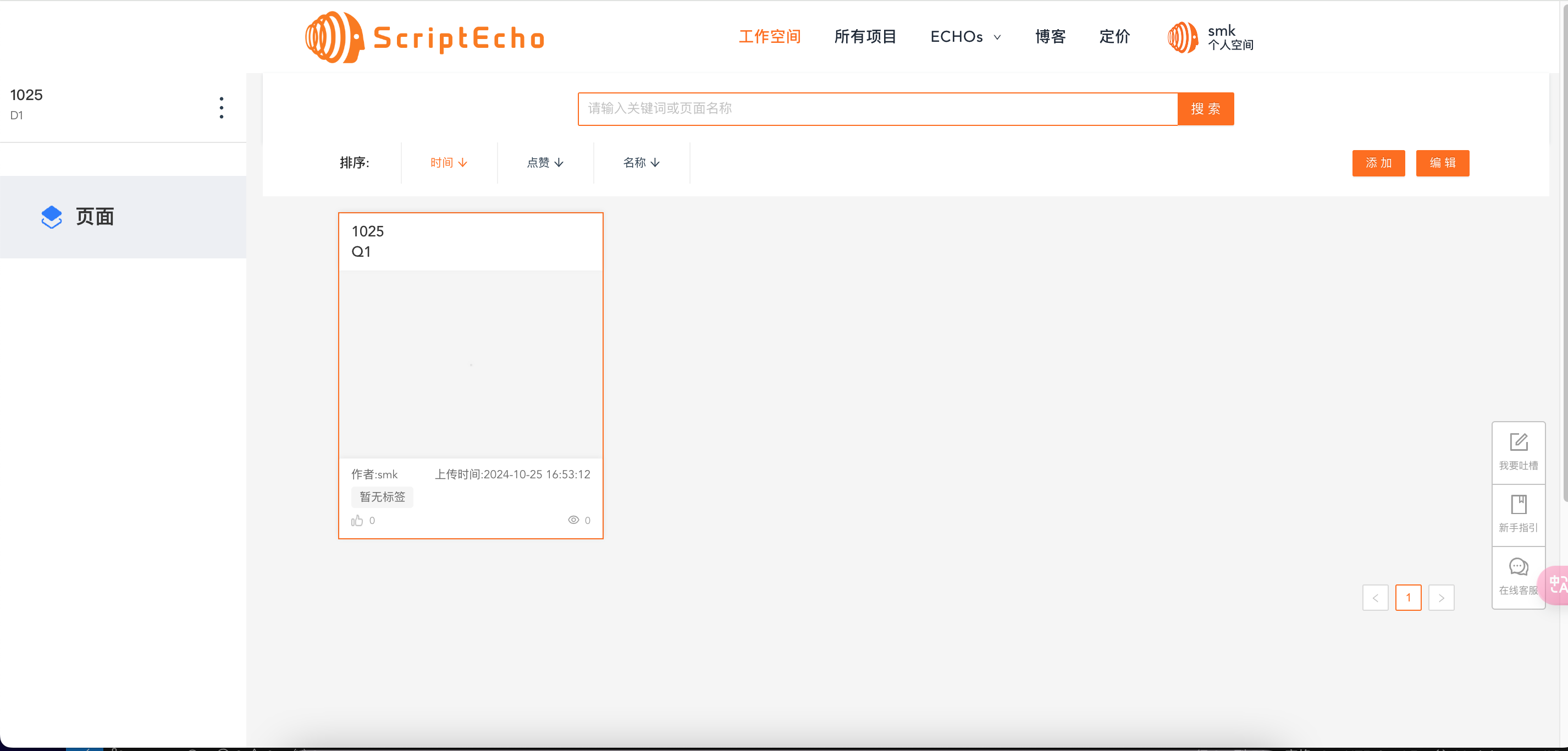
Task: Open the three-dot menu next to 1025 D1
Action: [x=221, y=108]
